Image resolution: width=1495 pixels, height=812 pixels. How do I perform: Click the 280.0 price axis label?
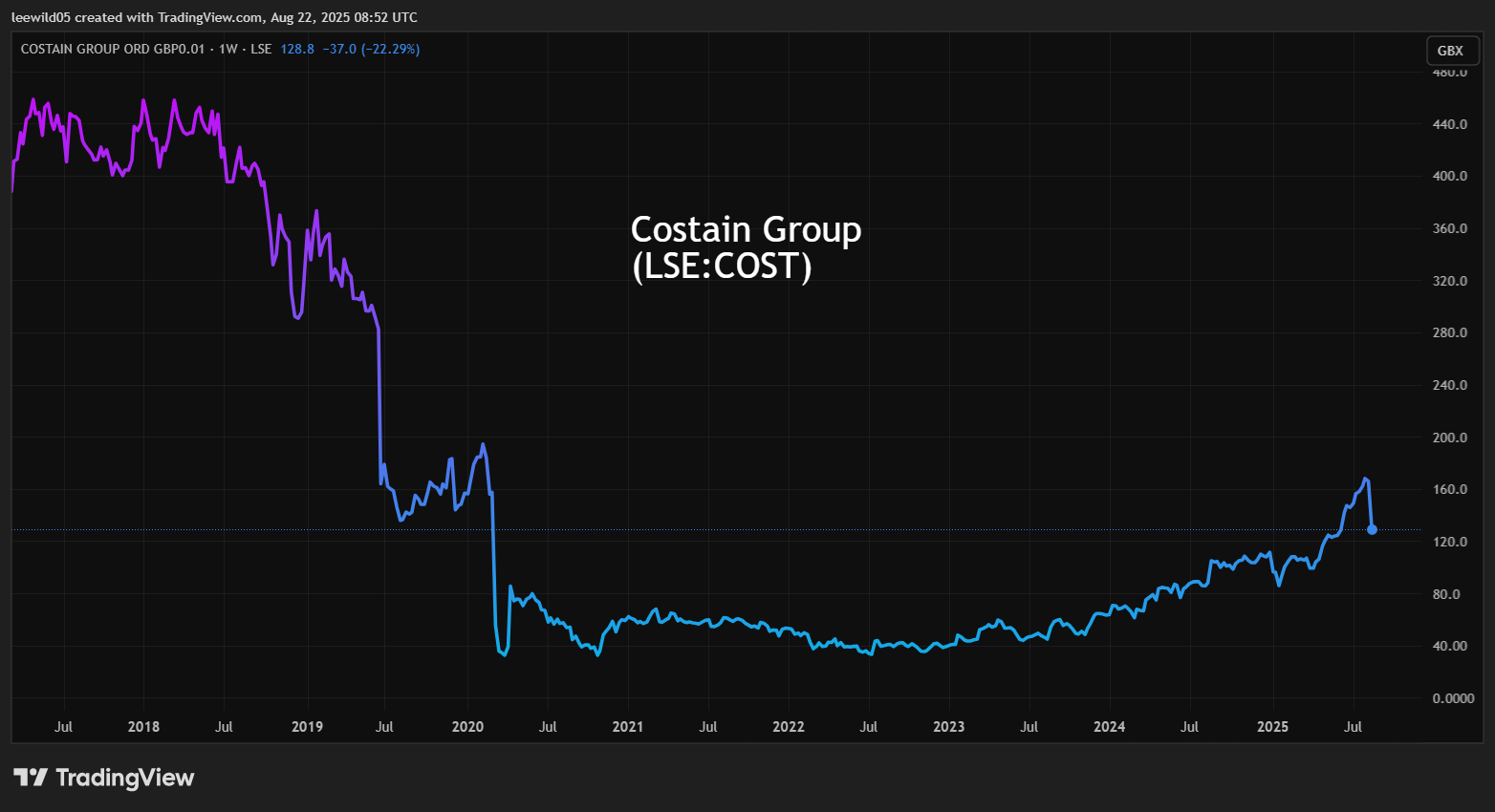click(x=1450, y=332)
